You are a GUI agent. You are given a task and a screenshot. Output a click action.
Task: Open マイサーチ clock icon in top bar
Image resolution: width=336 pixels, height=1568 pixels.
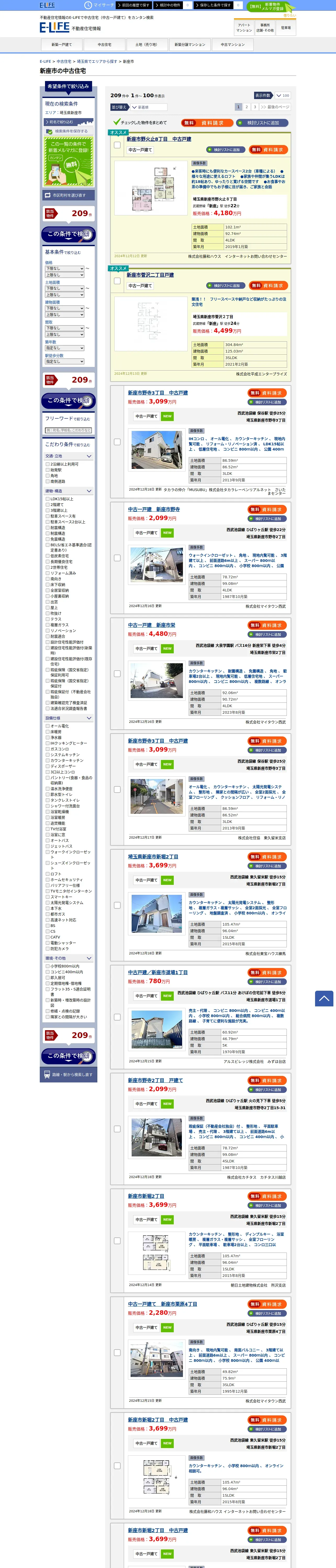pyautogui.click(x=88, y=5)
